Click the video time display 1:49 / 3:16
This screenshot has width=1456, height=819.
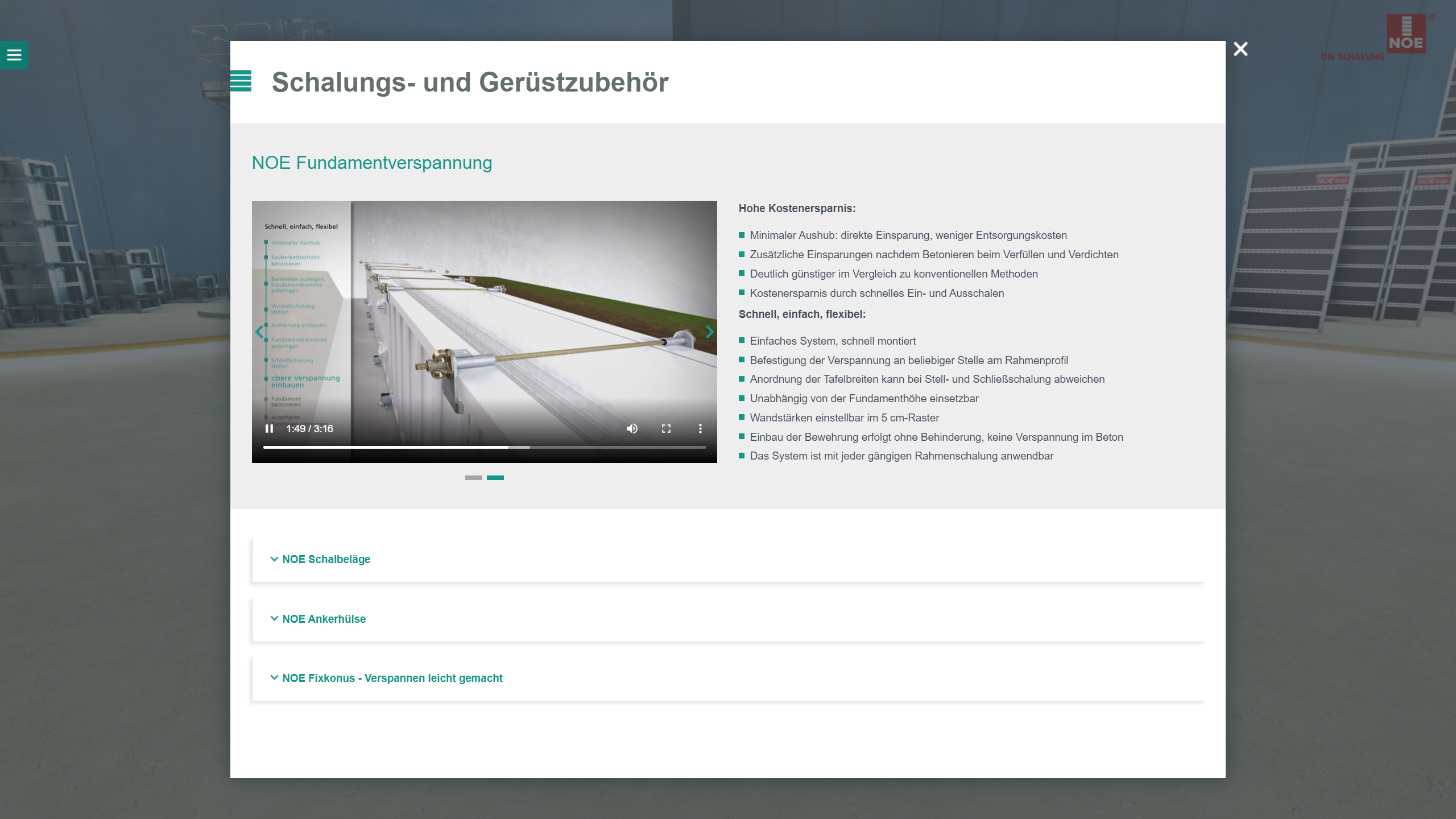coord(309,429)
